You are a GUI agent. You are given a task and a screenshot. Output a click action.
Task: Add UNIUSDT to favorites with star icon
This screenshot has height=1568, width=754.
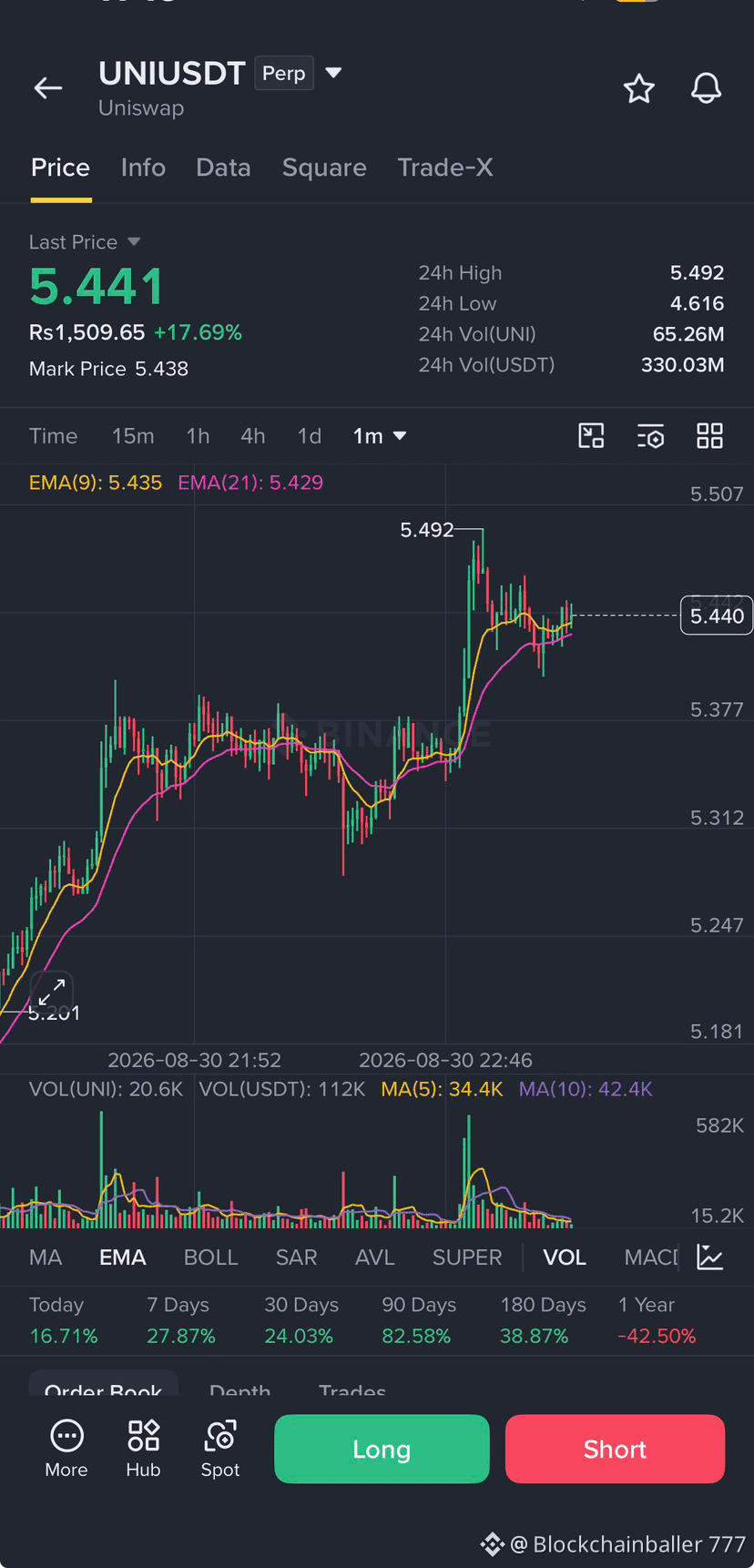[x=639, y=88]
